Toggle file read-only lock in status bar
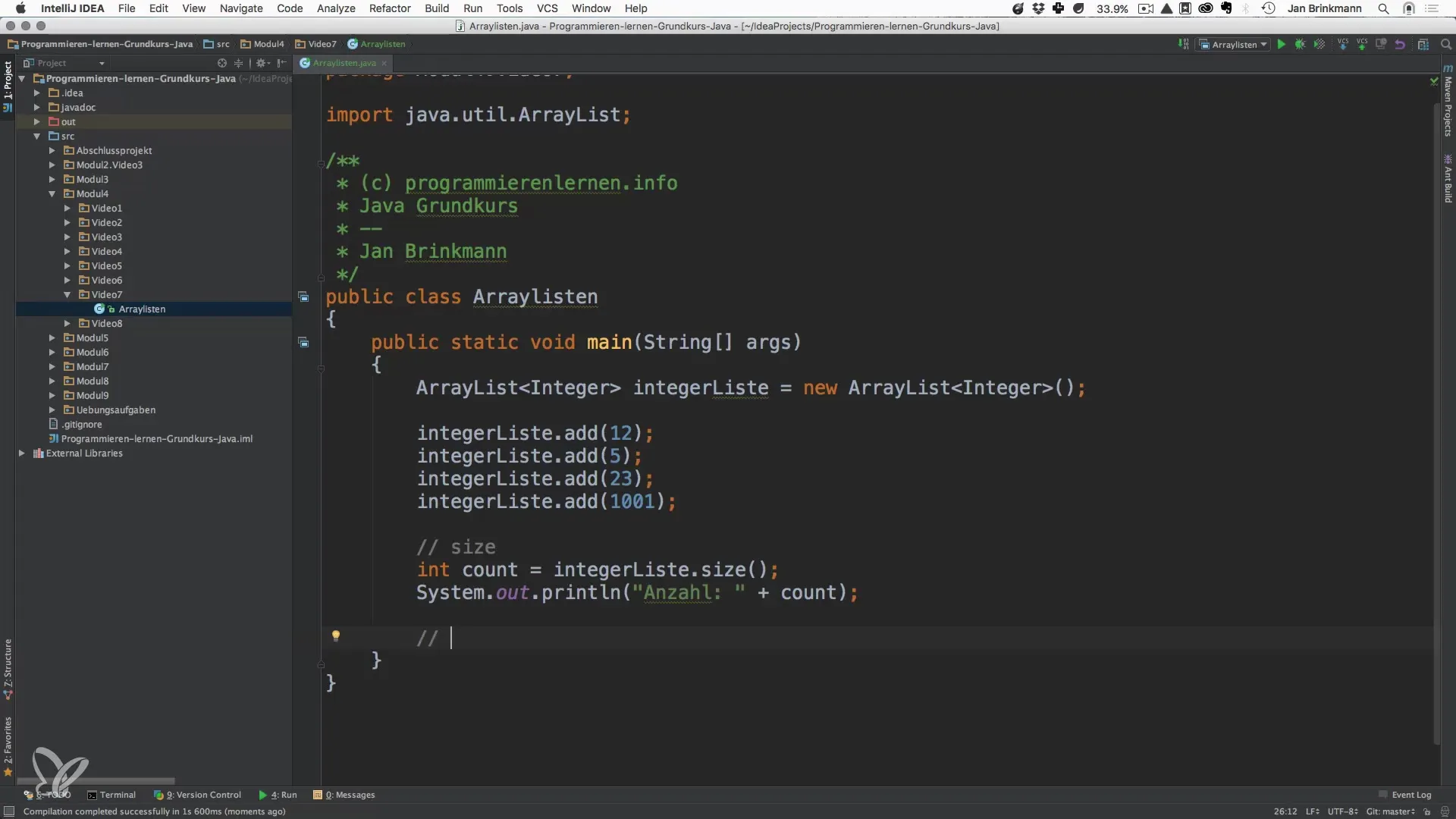The width and height of the screenshot is (1456, 819). [x=1427, y=811]
